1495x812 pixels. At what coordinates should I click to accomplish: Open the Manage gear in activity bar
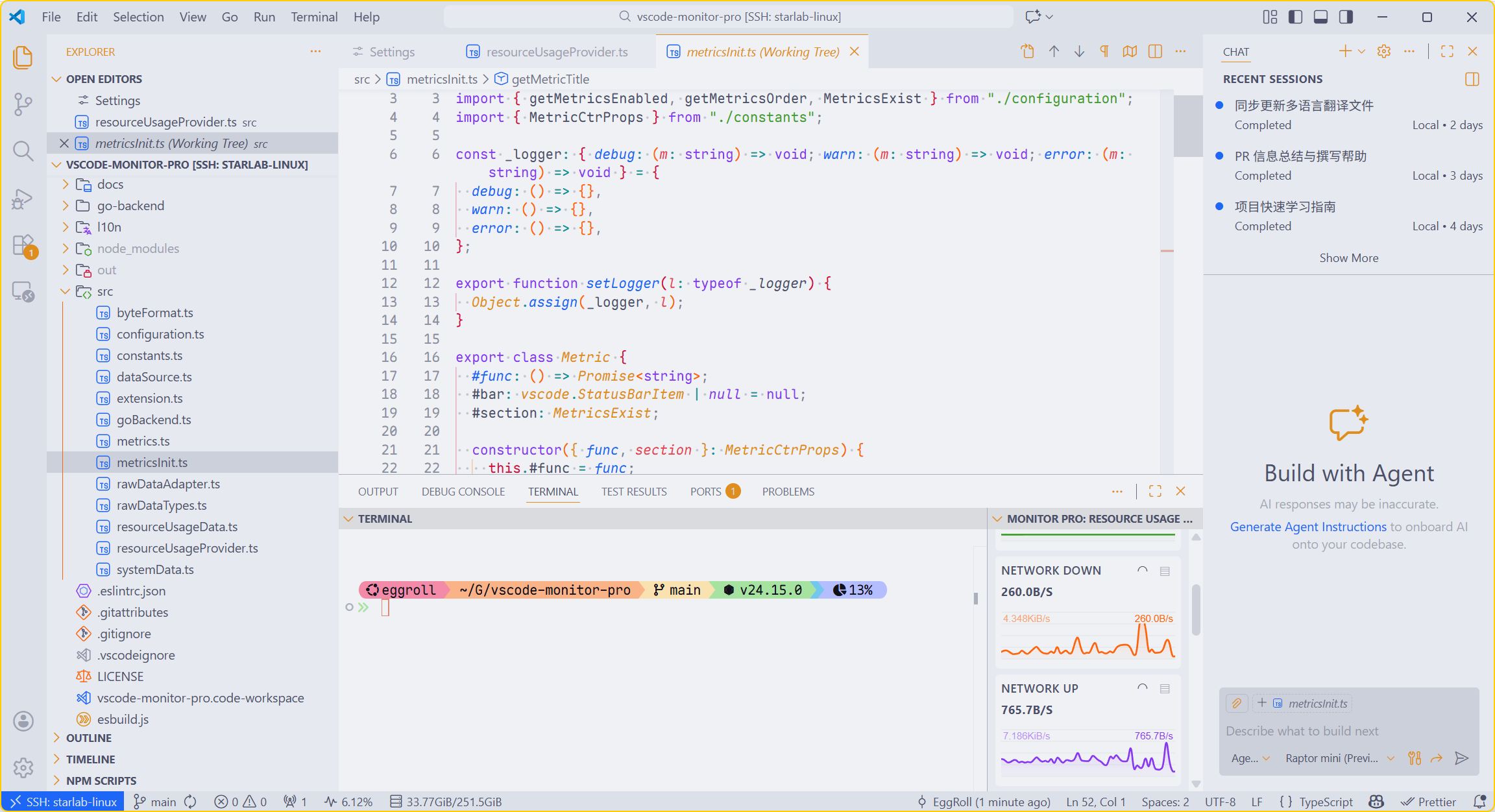click(23, 768)
